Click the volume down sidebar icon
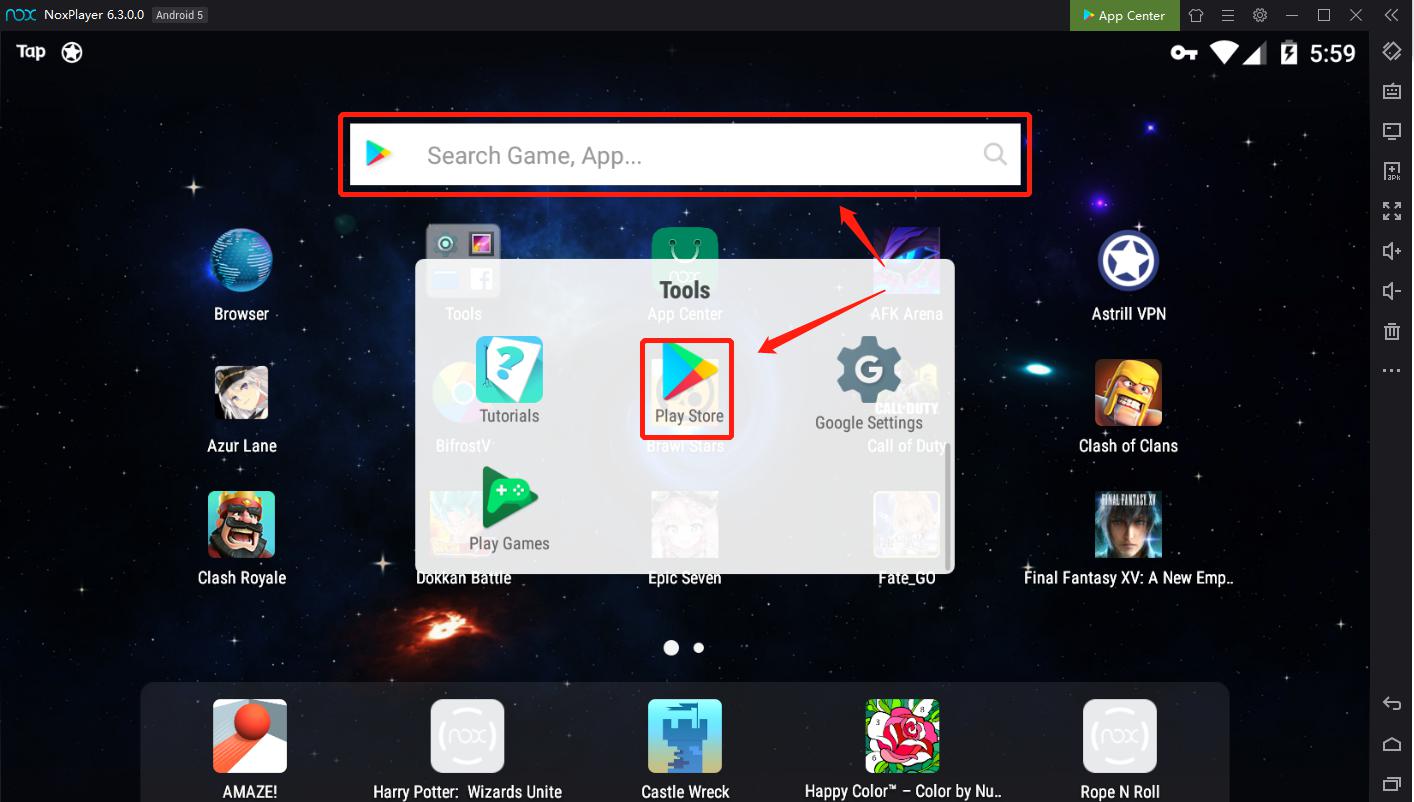Screen dimensions: 1414x802 tap(1391, 291)
